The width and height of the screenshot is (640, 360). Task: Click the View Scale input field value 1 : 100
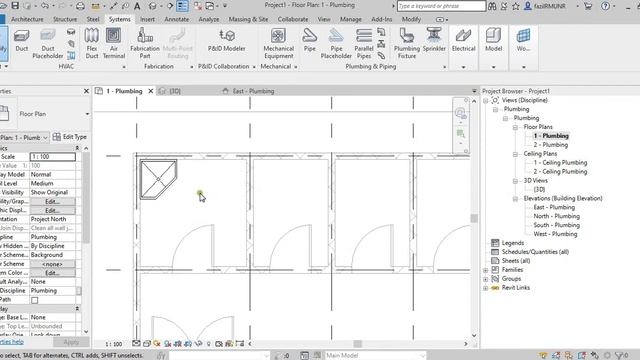(53, 157)
